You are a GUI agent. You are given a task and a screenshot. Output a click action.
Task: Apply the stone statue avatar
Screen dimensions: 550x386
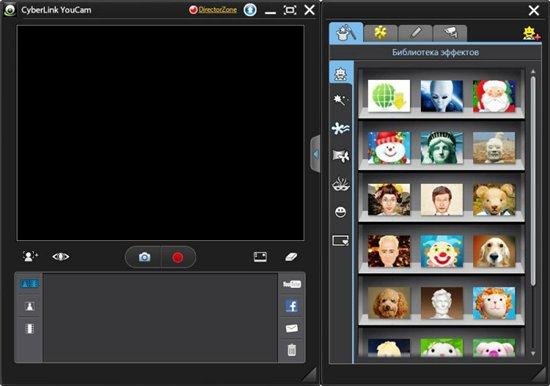tap(494, 148)
